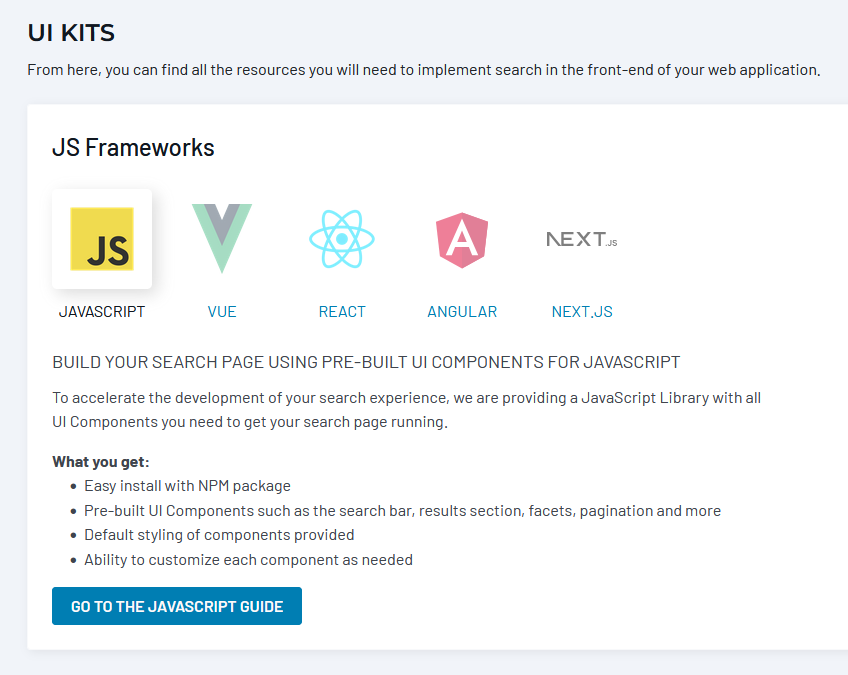Switch to the VUE framework label

click(x=222, y=311)
